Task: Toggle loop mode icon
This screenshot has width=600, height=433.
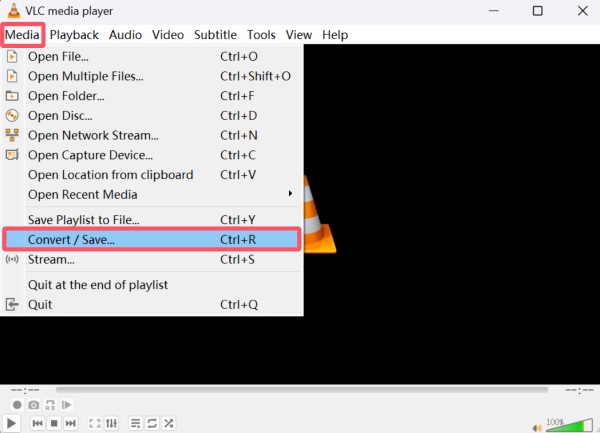Action: [x=153, y=424]
